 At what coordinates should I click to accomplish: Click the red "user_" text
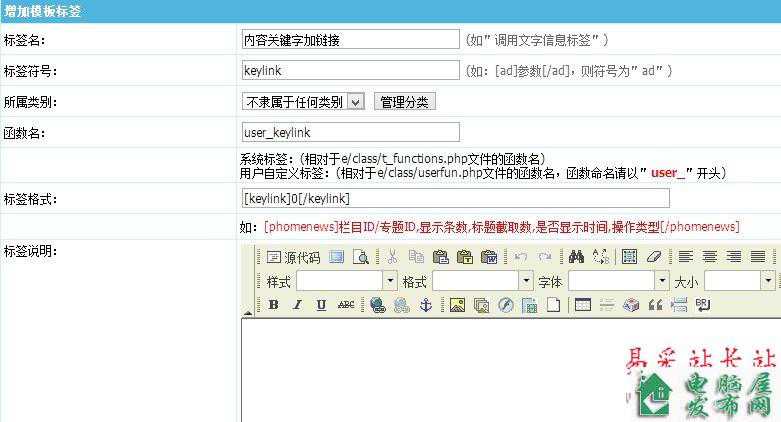[667, 173]
